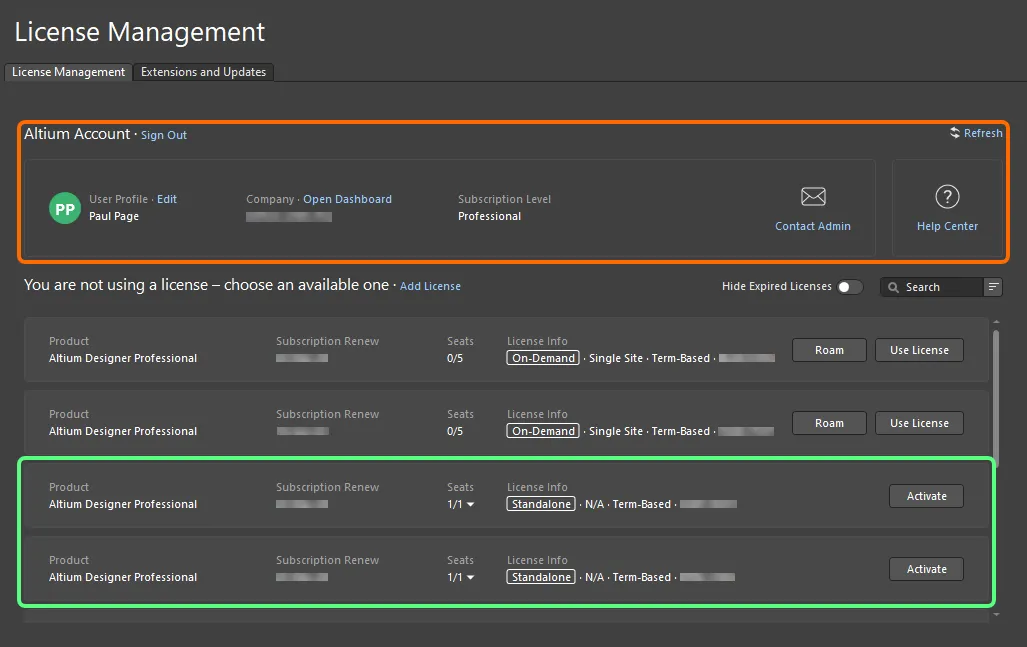Sign out of the Altium Account

coord(164,135)
